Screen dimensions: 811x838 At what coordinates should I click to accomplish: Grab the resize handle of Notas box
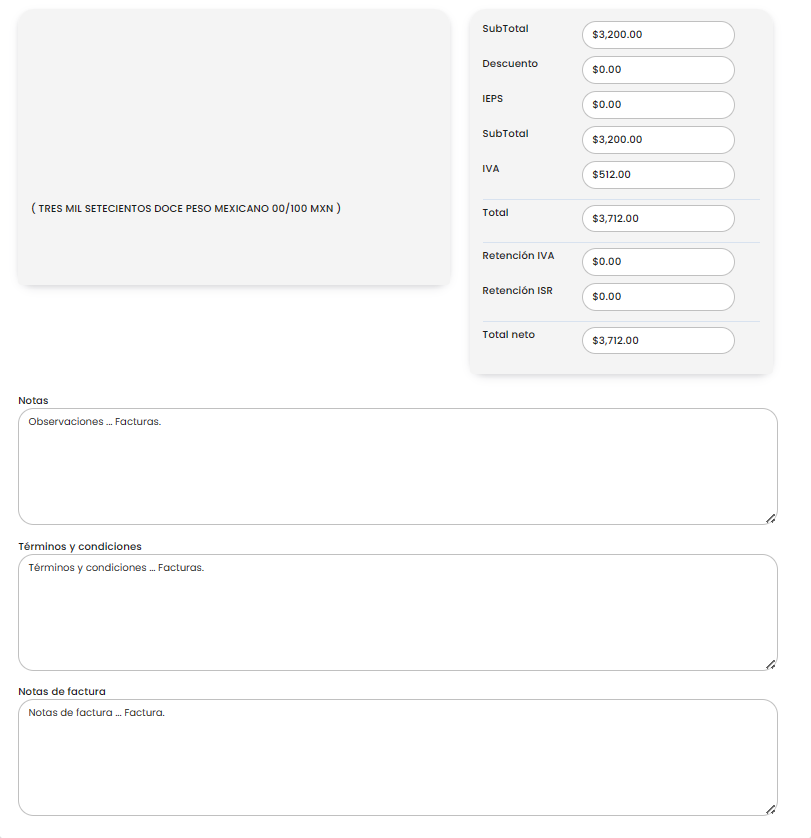(x=770, y=518)
